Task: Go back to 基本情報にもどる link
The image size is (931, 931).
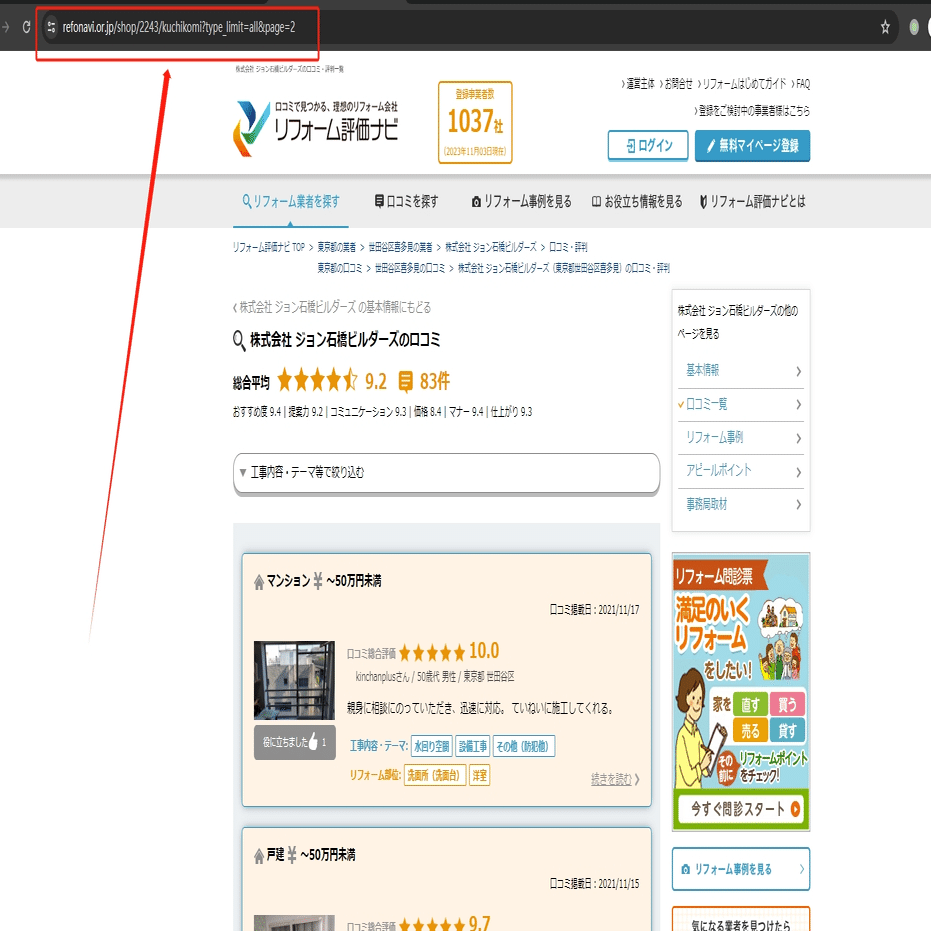Action: pos(331,307)
